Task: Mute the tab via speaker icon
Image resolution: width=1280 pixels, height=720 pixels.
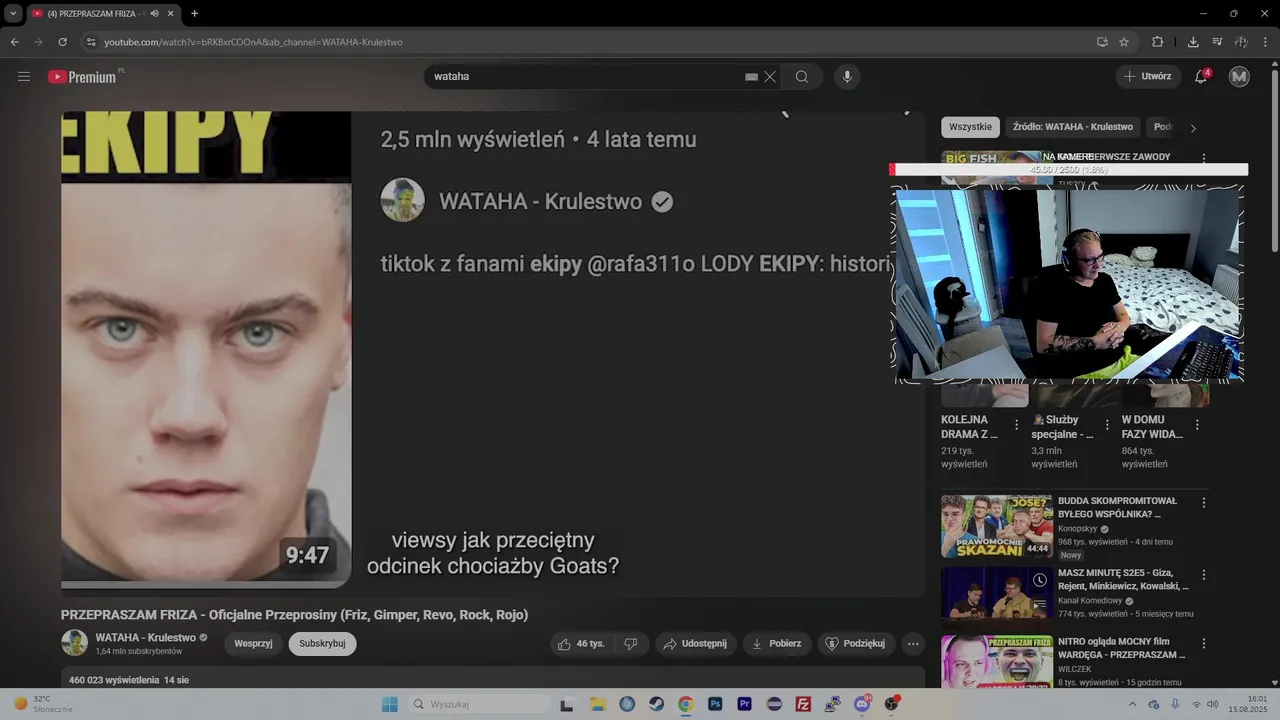Action: point(154,14)
